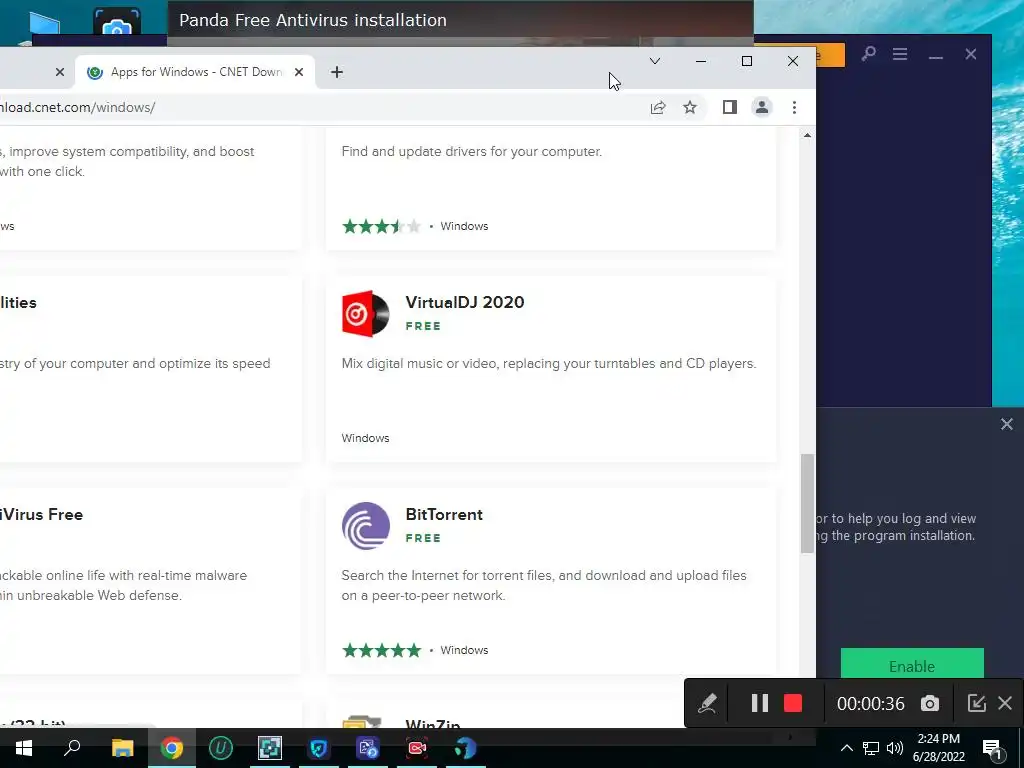Click FREE label under BitTorrent
The height and width of the screenshot is (768, 1024).
tap(423, 538)
